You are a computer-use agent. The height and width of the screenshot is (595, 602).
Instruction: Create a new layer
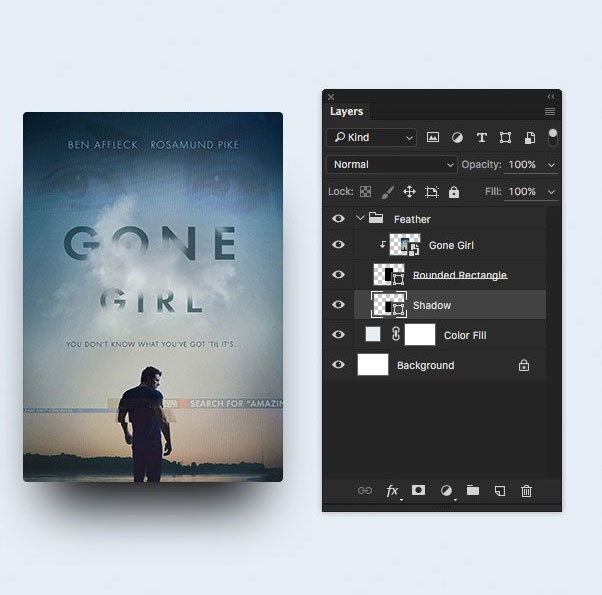(x=500, y=491)
